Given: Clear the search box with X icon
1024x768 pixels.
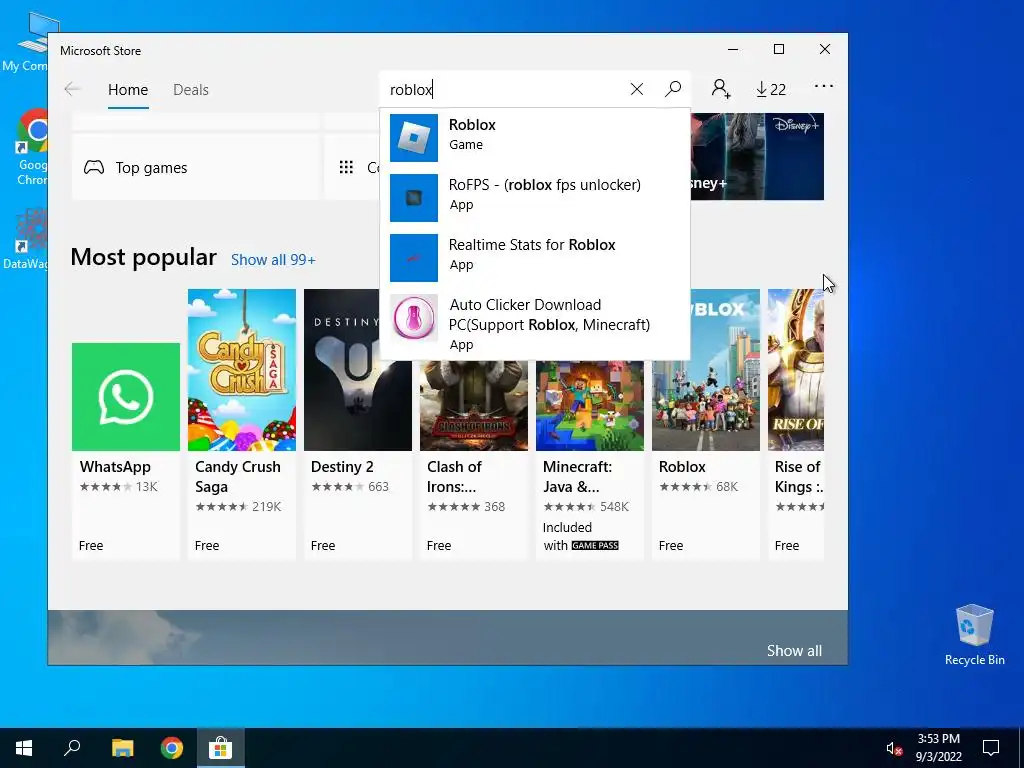Looking at the screenshot, I should [637, 89].
